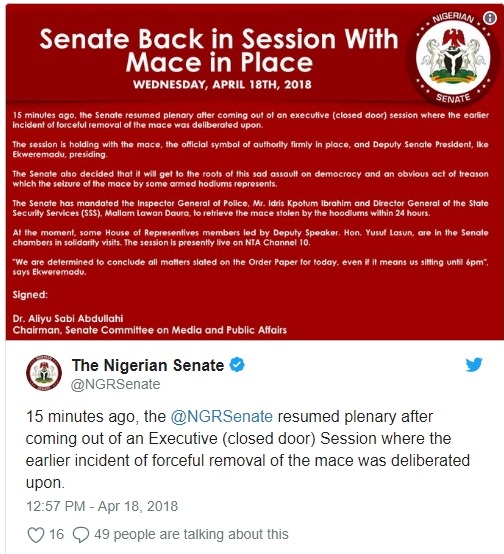Click the paragraph mentioning Inspector General of Police
Viewport: 504px width, 554px height.
tap(250, 208)
